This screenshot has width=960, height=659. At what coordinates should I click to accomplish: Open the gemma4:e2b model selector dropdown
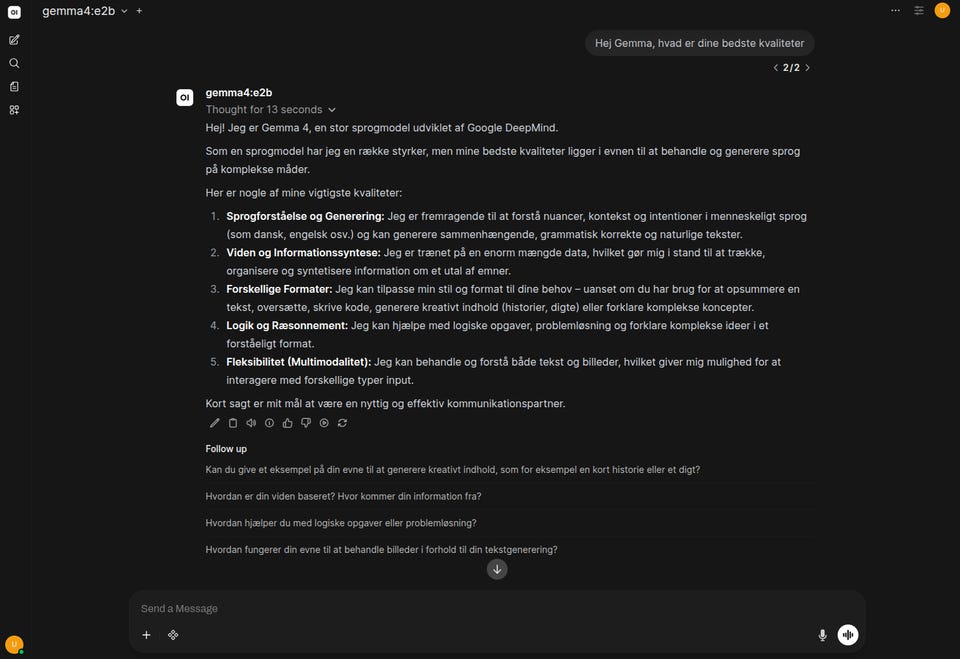[x=84, y=11]
